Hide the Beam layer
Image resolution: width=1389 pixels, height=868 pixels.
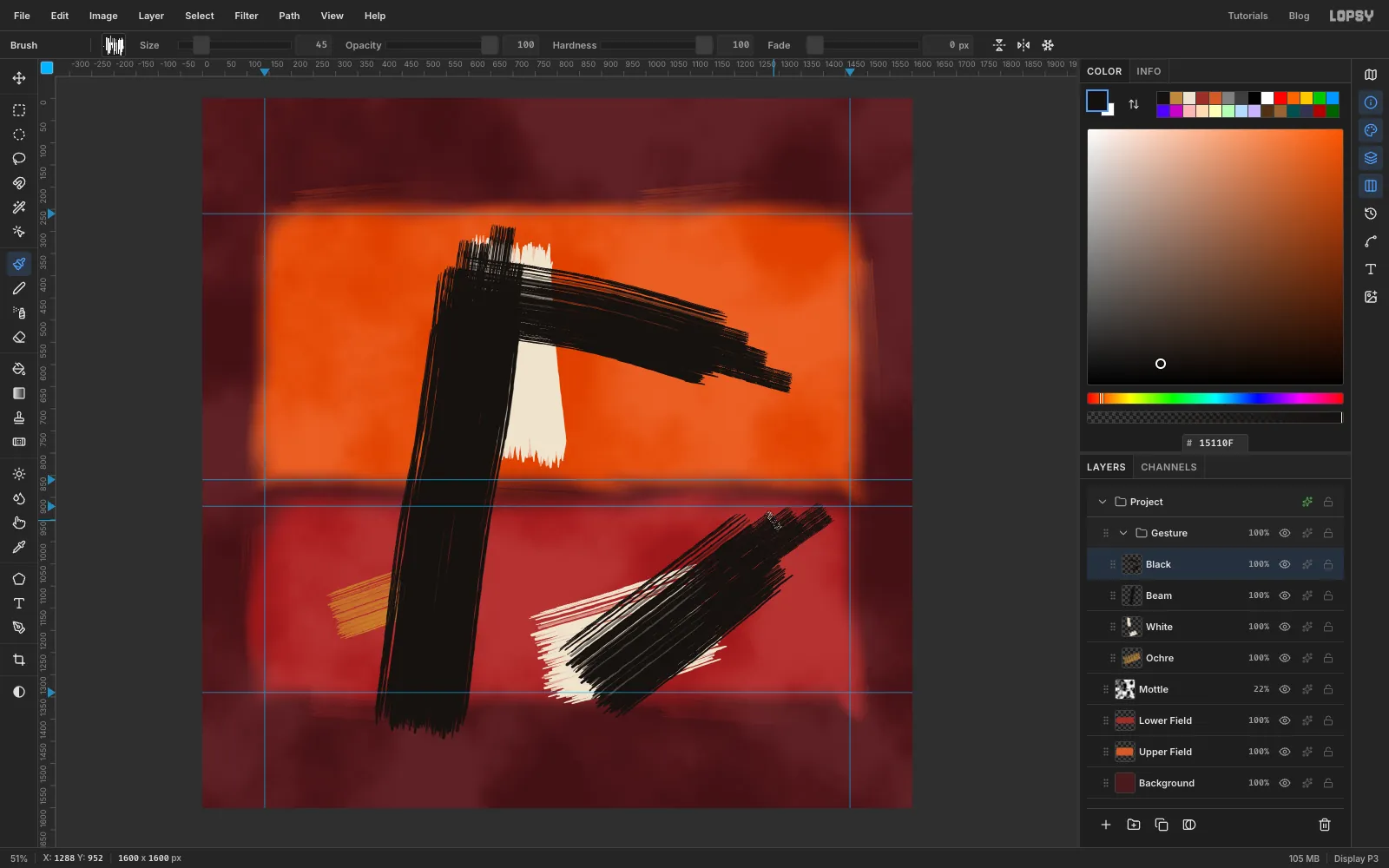(1285, 595)
